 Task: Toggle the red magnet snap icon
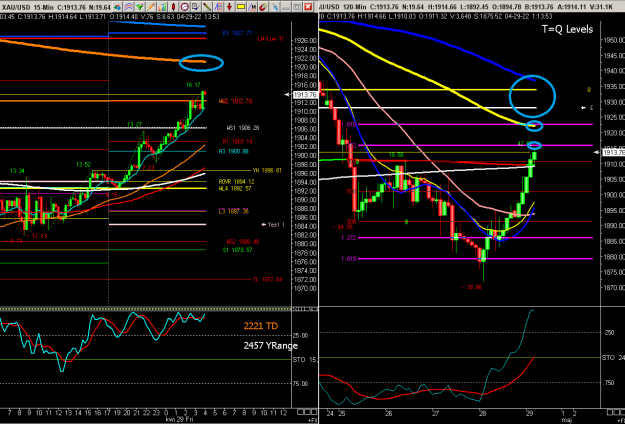[x=263, y=7]
